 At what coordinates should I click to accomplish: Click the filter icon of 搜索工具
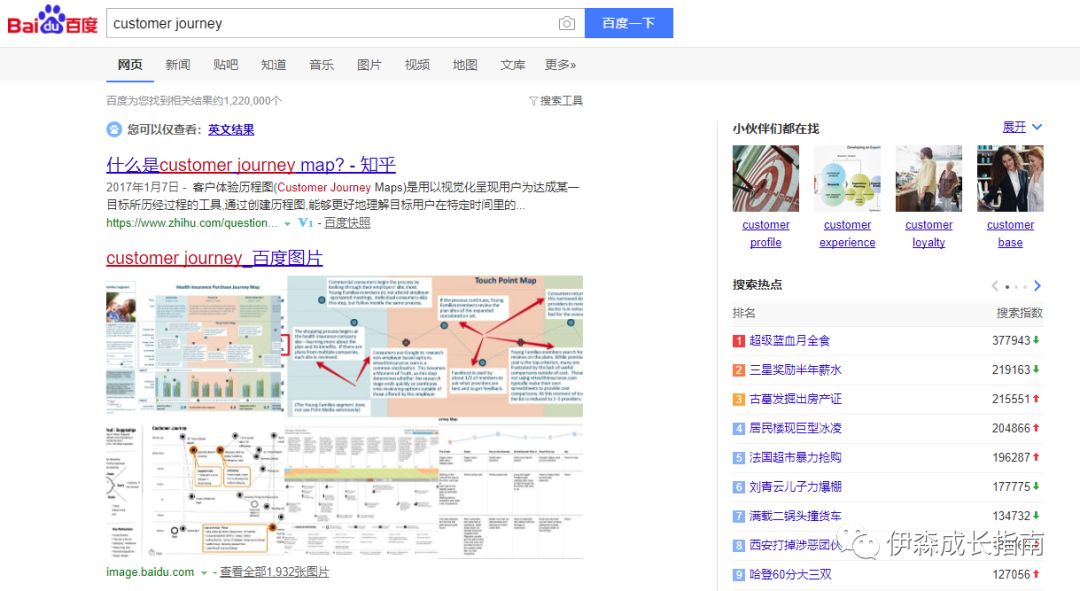point(532,101)
